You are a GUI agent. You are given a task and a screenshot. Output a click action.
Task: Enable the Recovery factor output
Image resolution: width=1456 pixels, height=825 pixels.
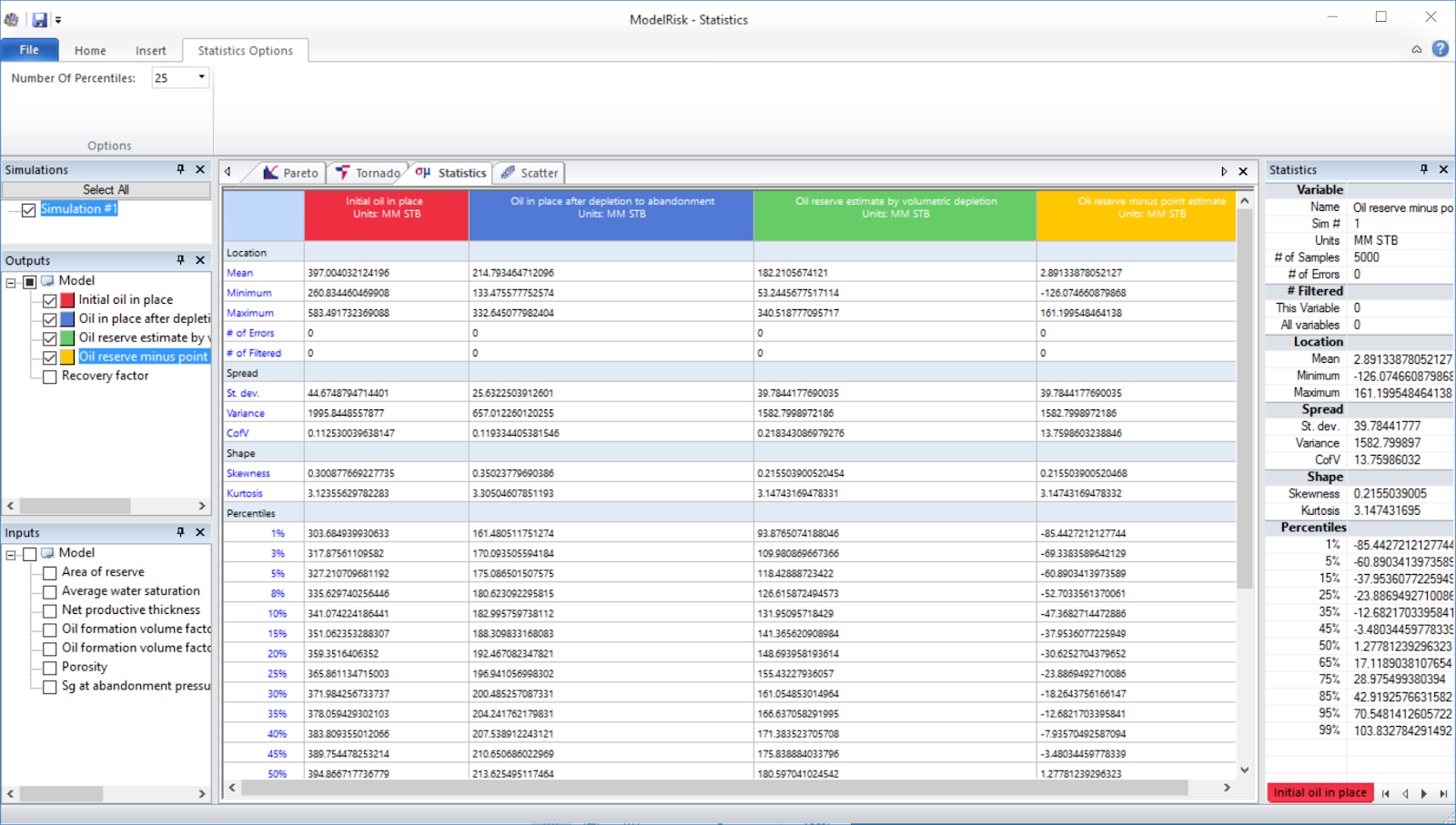click(x=49, y=376)
